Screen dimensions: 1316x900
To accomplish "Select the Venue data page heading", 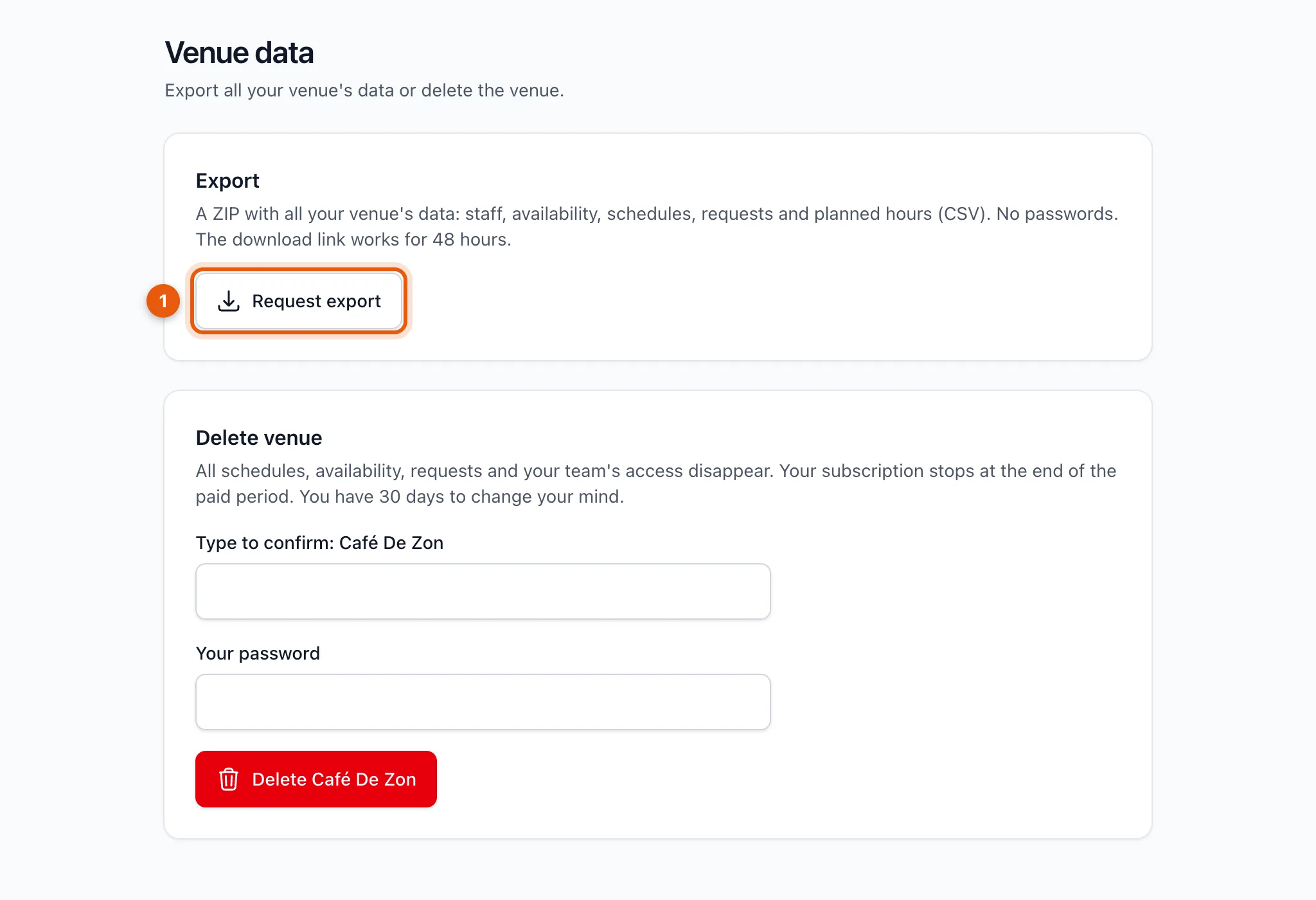I will (x=239, y=53).
